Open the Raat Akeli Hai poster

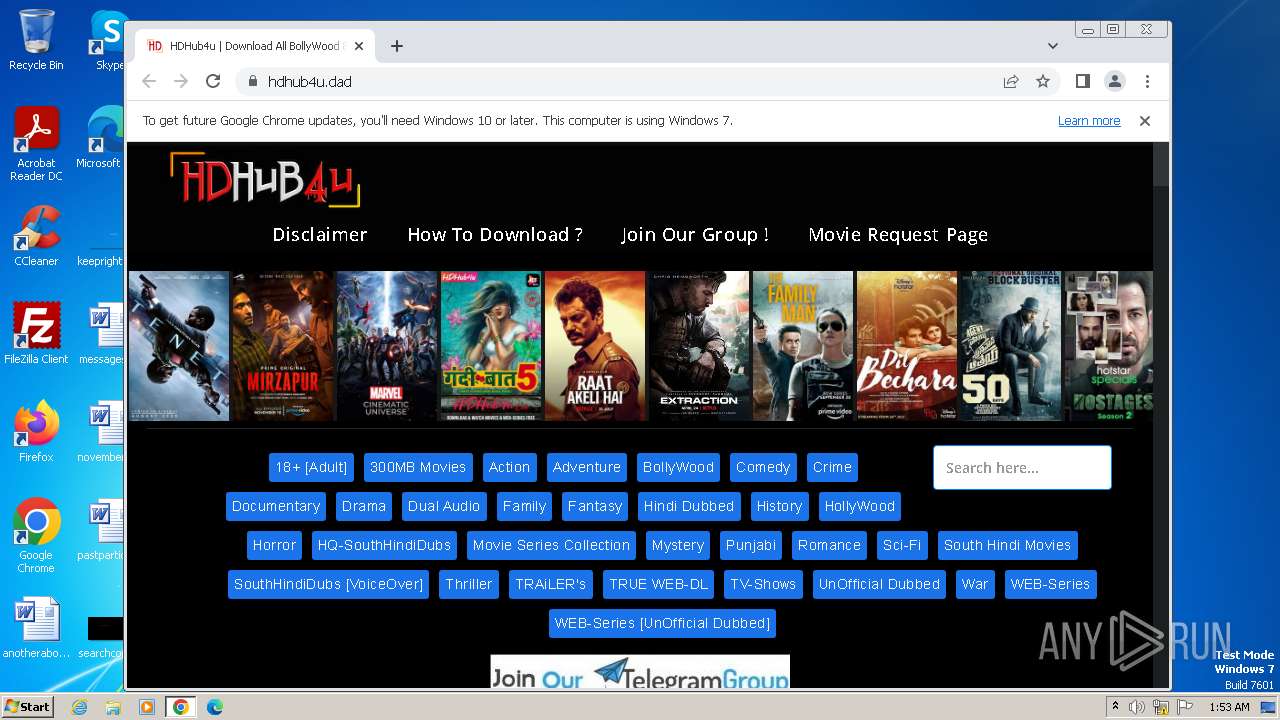[x=595, y=346]
